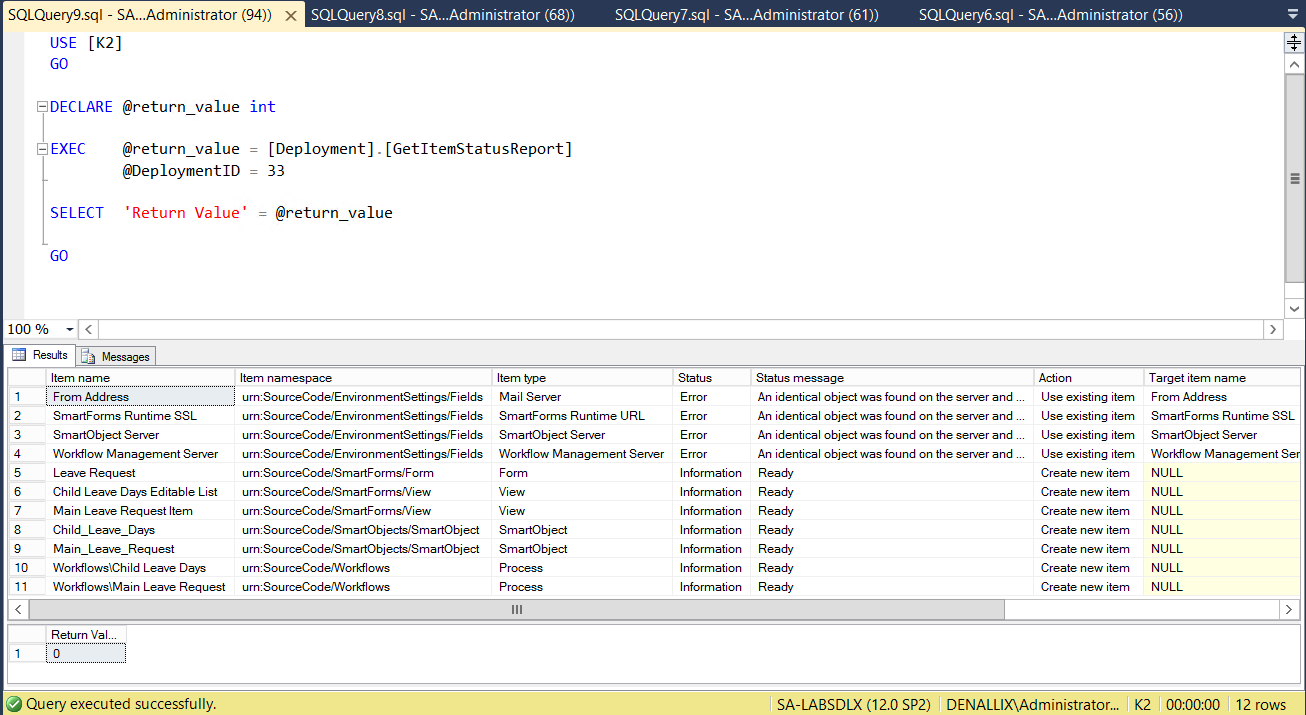Click the Return Value cell showing 0
This screenshot has height=715, width=1306.
86,653
